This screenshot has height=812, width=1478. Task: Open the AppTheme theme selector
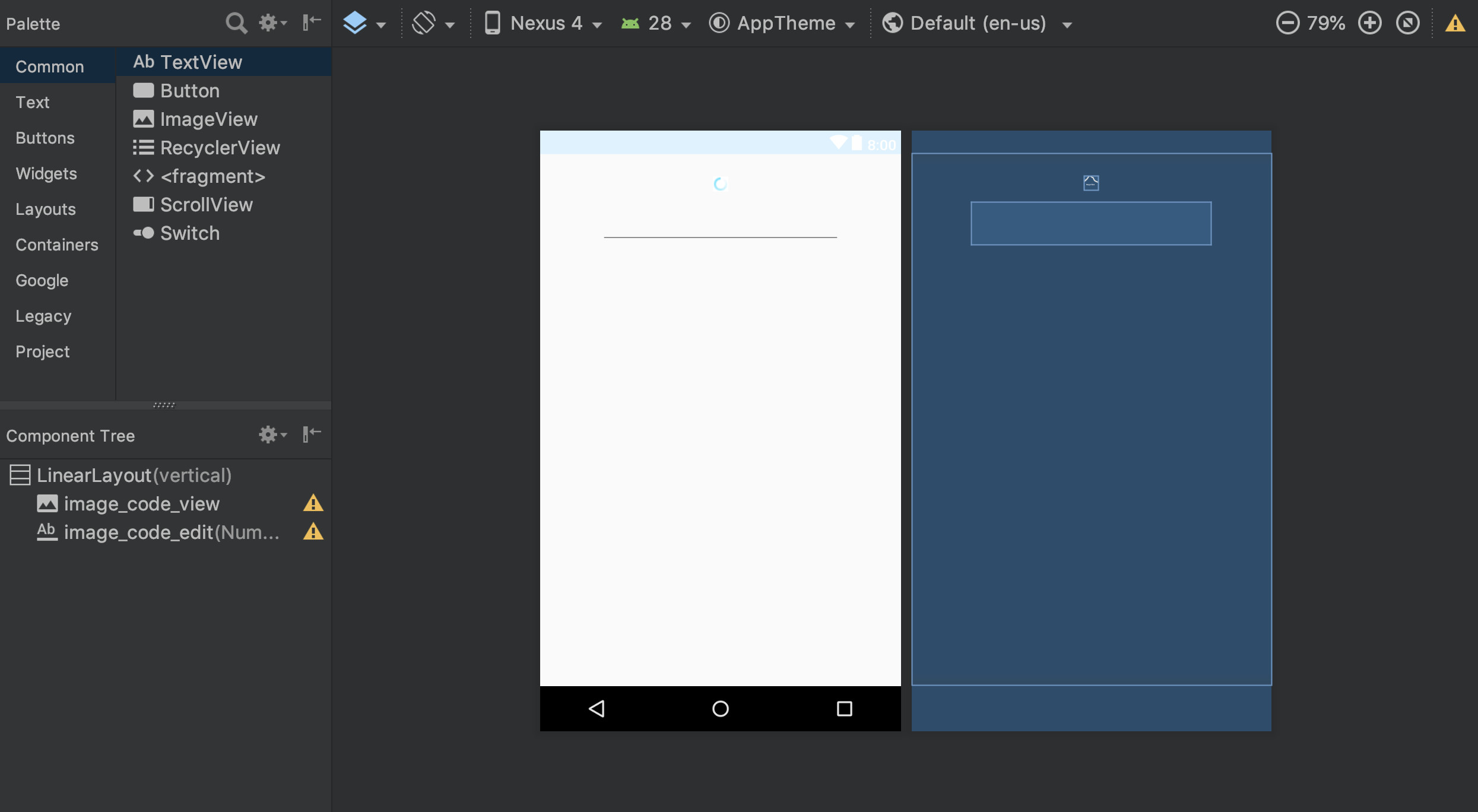(782, 23)
